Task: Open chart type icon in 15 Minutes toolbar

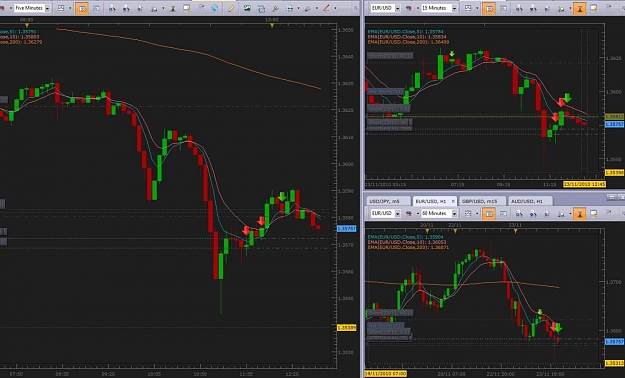Action: (468, 8)
